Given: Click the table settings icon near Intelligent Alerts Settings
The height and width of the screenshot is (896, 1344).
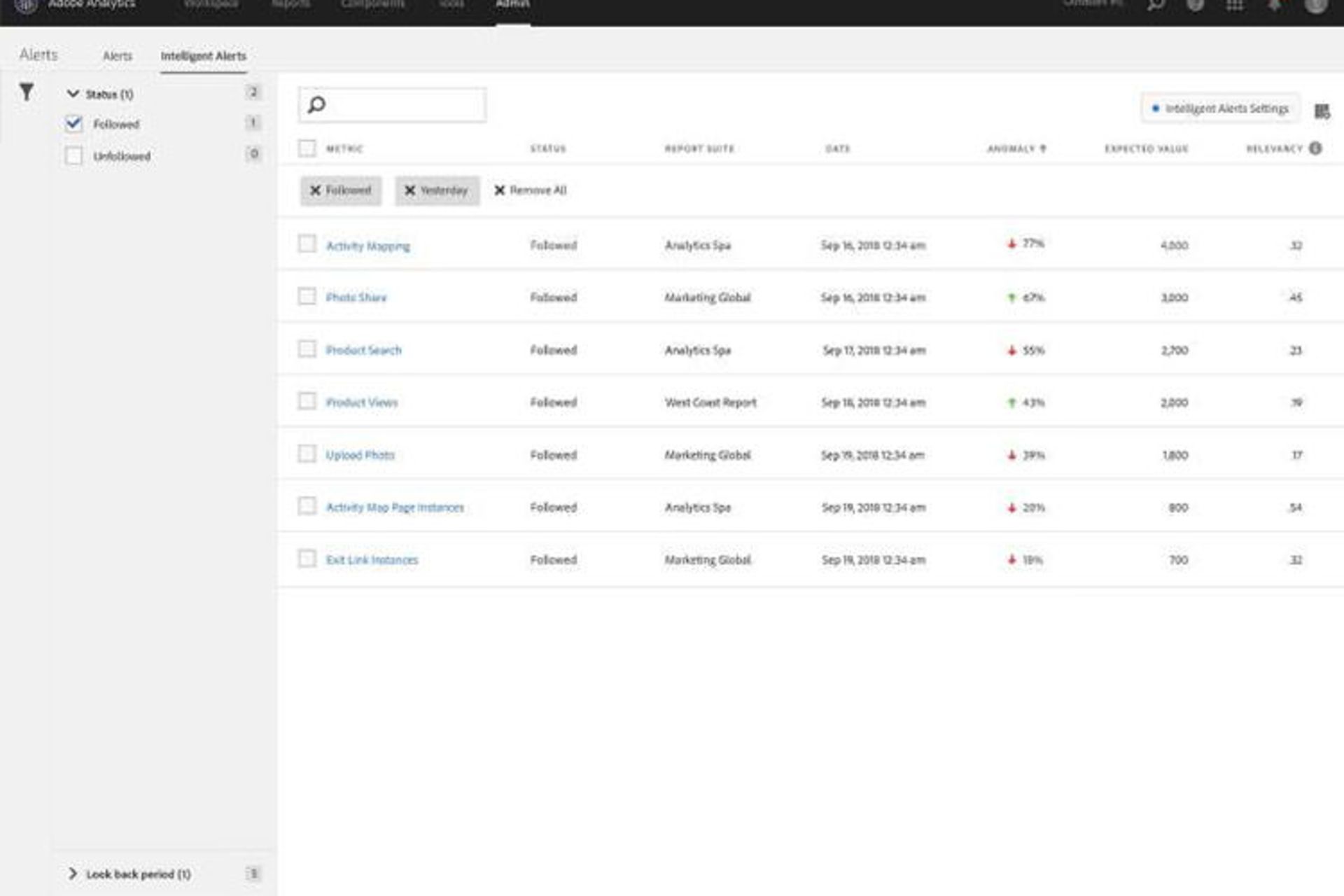Looking at the screenshot, I should [x=1322, y=110].
